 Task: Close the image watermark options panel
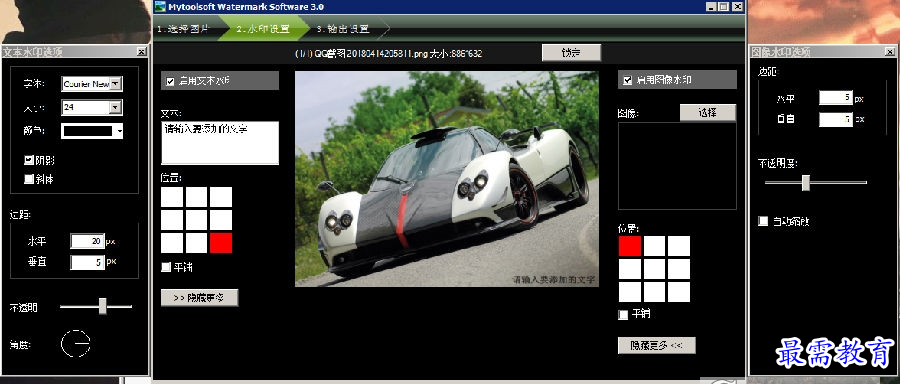891,52
